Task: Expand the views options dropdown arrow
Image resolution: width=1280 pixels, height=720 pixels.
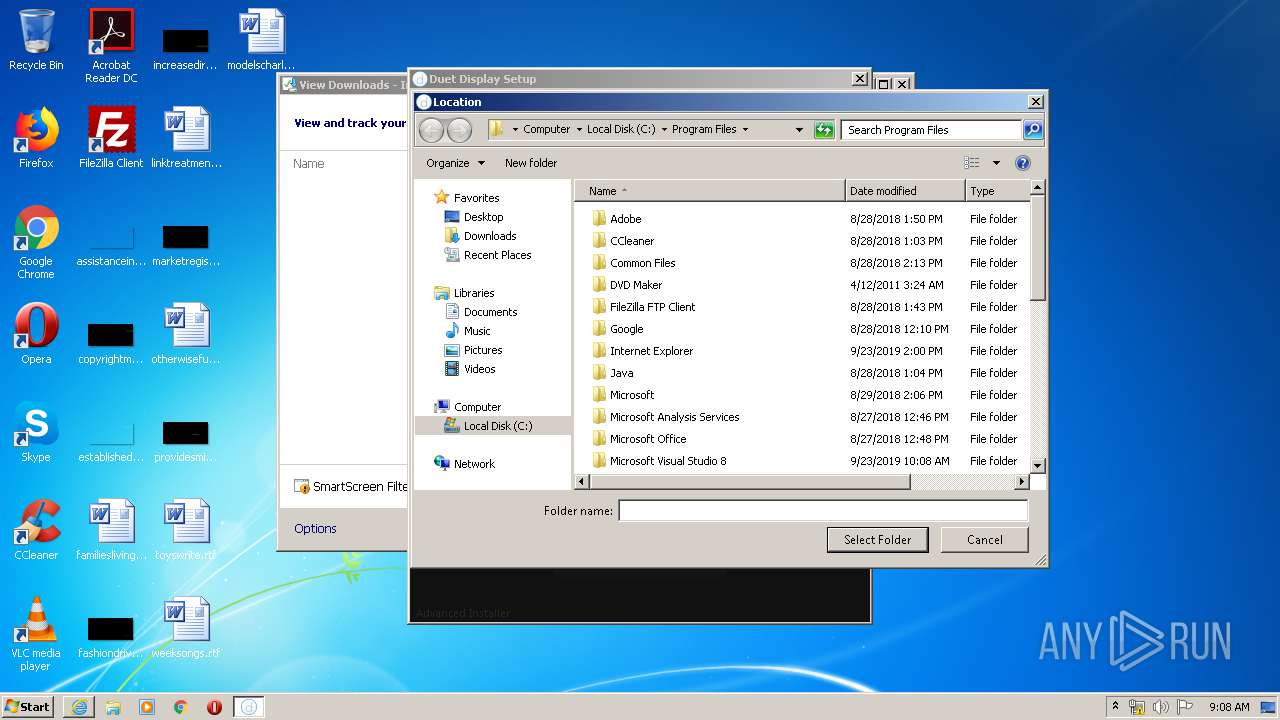Action: [996, 163]
